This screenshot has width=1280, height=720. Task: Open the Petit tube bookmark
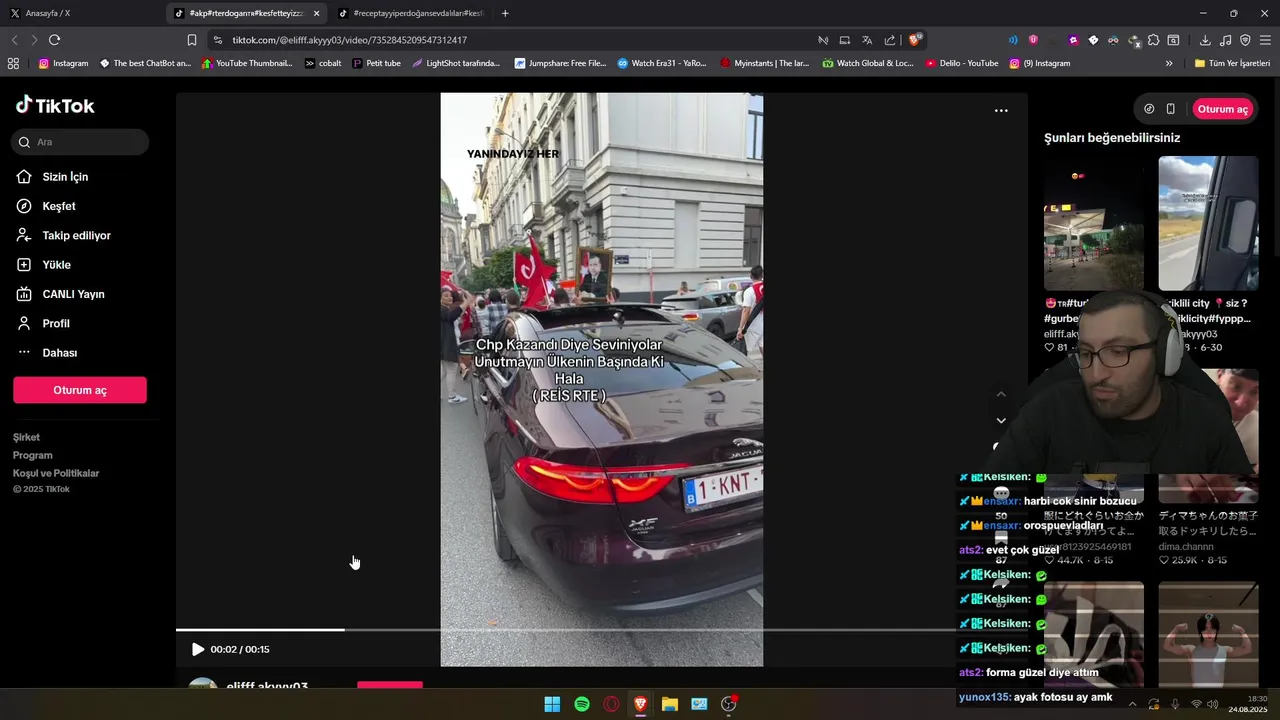(377, 63)
